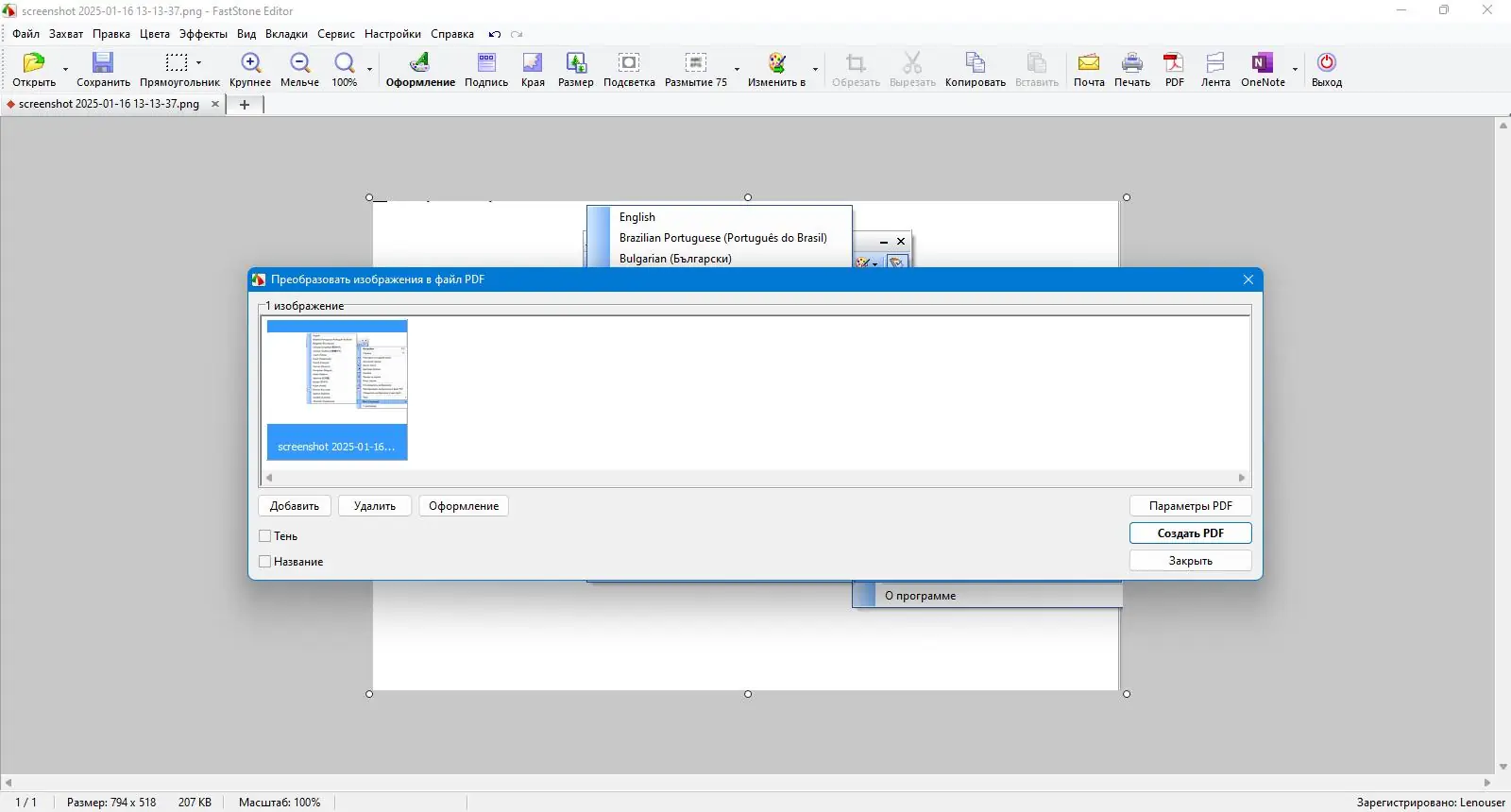Viewport: 1511px width, 812px height.
Task: Click the Размер: 794 x 518 status text
Action: pyautogui.click(x=111, y=803)
